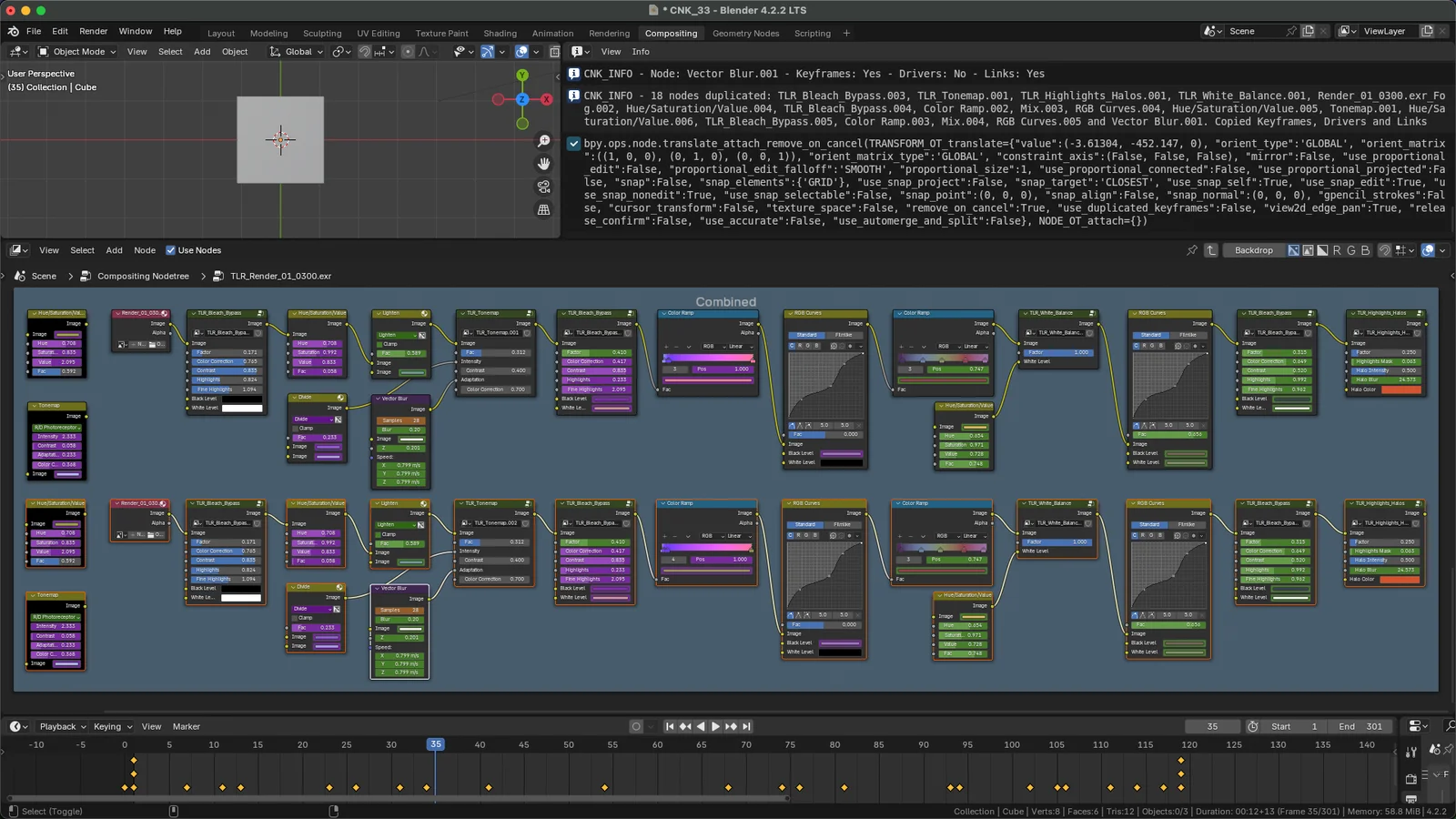Open the Object Mode dropdown
Viewport: 1456px width, 819px height.
coord(77,52)
